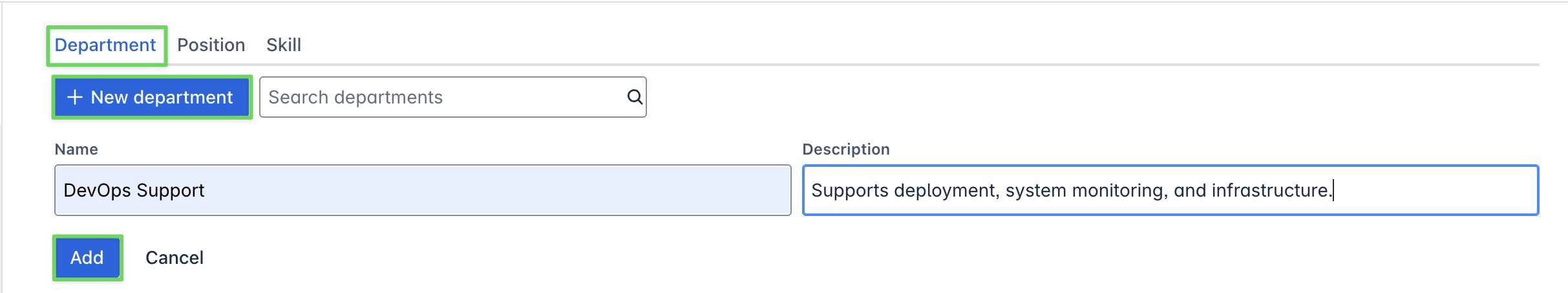
Task: Click the plus icon in New department
Action: (75, 98)
